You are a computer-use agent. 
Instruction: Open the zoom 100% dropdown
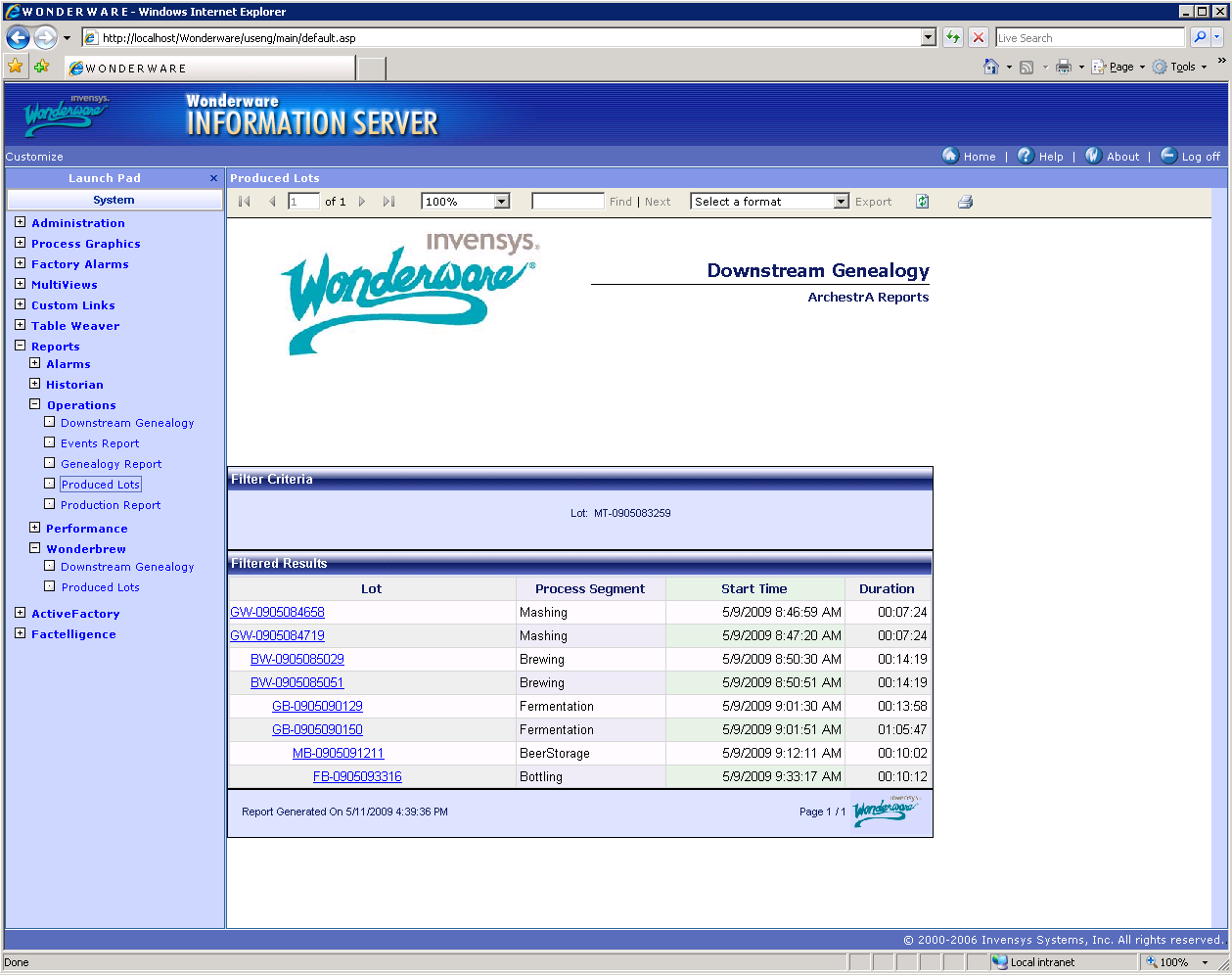click(502, 202)
